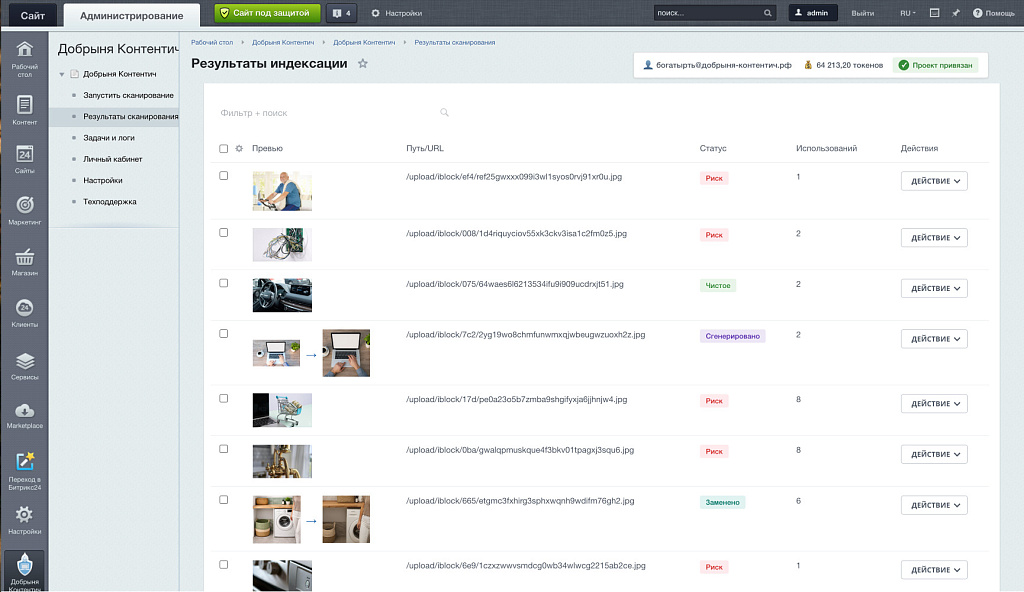Select checkbox for the Чистое status row
This screenshot has width=1024, height=592.
pyautogui.click(x=224, y=283)
